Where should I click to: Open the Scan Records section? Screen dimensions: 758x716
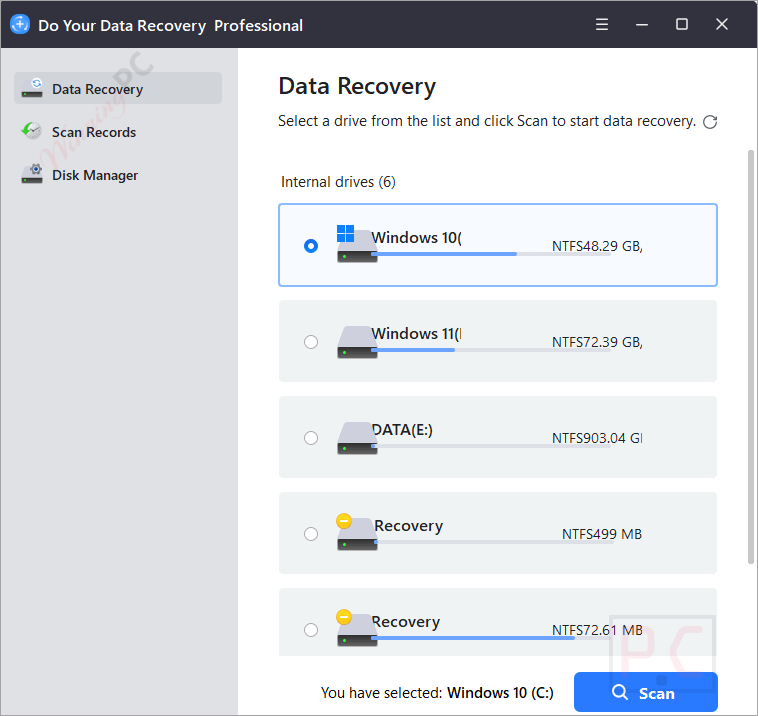pos(118,132)
